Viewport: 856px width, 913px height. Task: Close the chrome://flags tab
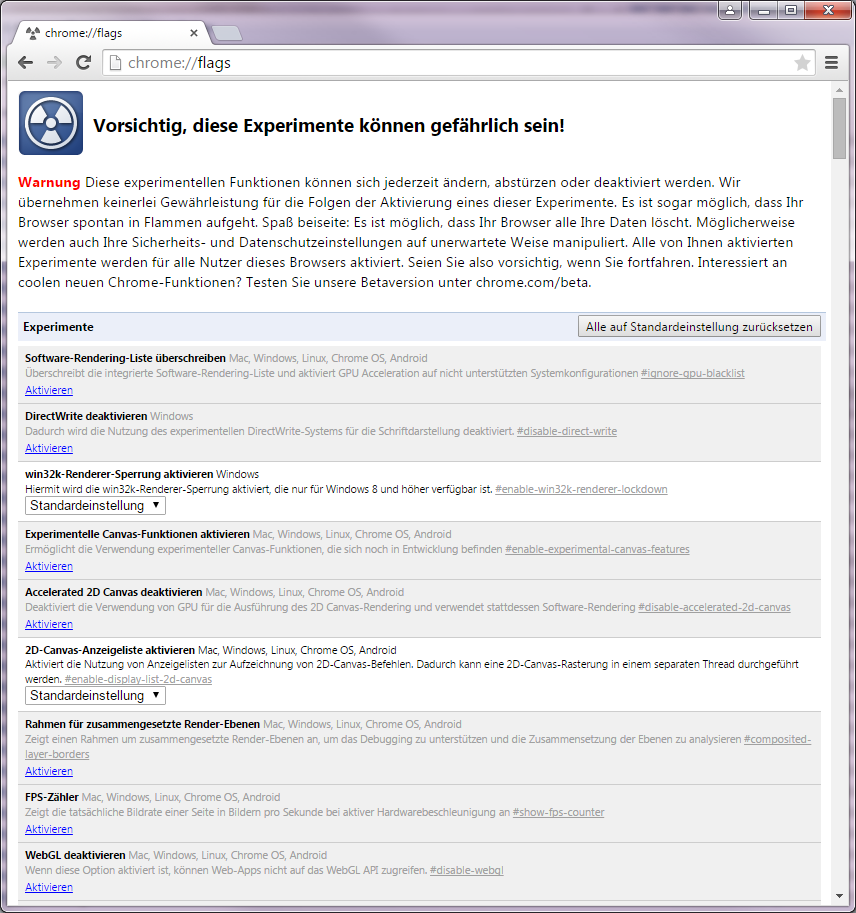194,33
